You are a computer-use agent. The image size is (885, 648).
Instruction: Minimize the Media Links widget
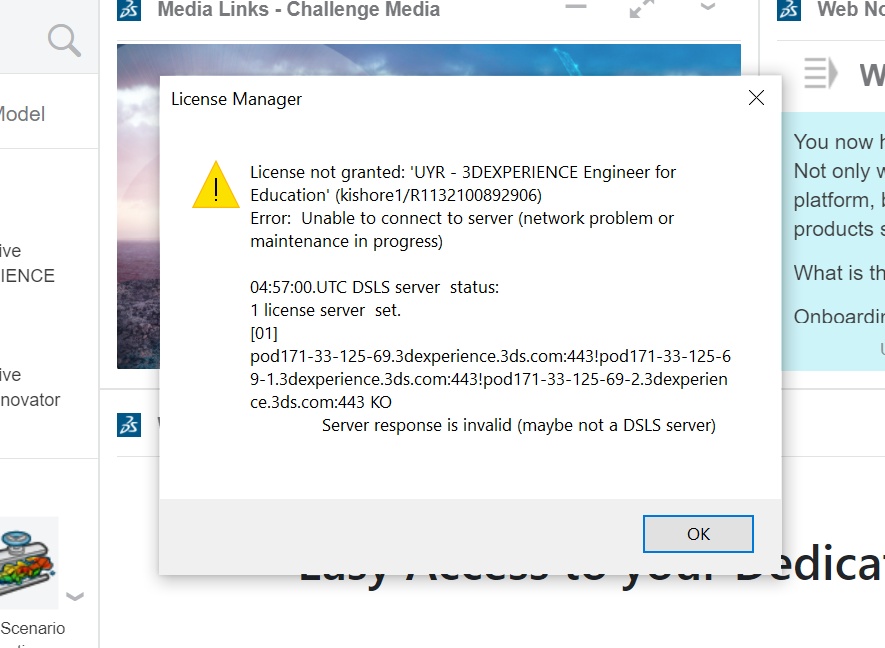coord(575,8)
